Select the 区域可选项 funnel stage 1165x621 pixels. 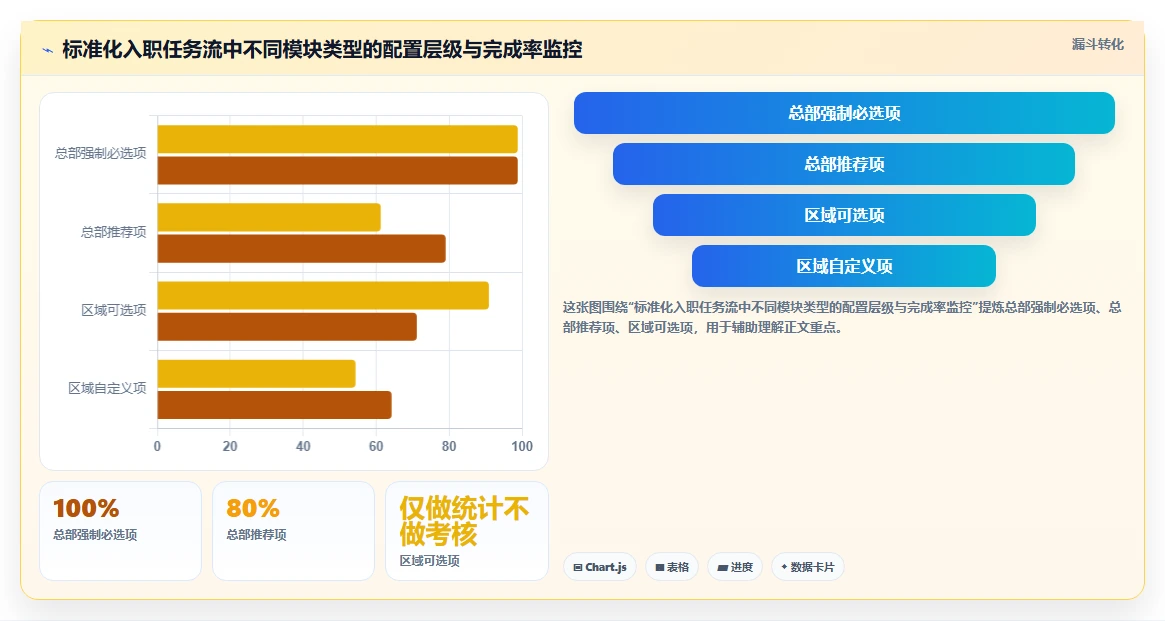tap(844, 215)
